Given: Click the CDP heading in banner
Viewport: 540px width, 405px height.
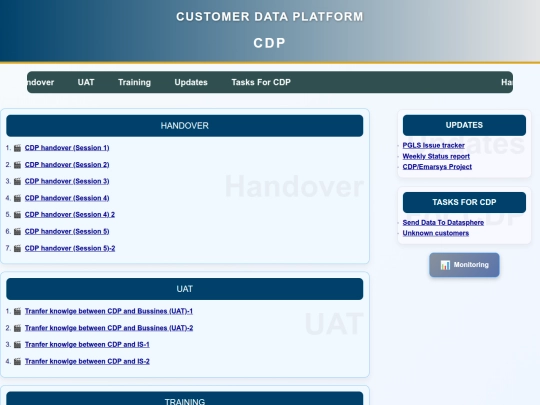Looking at the screenshot, I should (270, 43).
